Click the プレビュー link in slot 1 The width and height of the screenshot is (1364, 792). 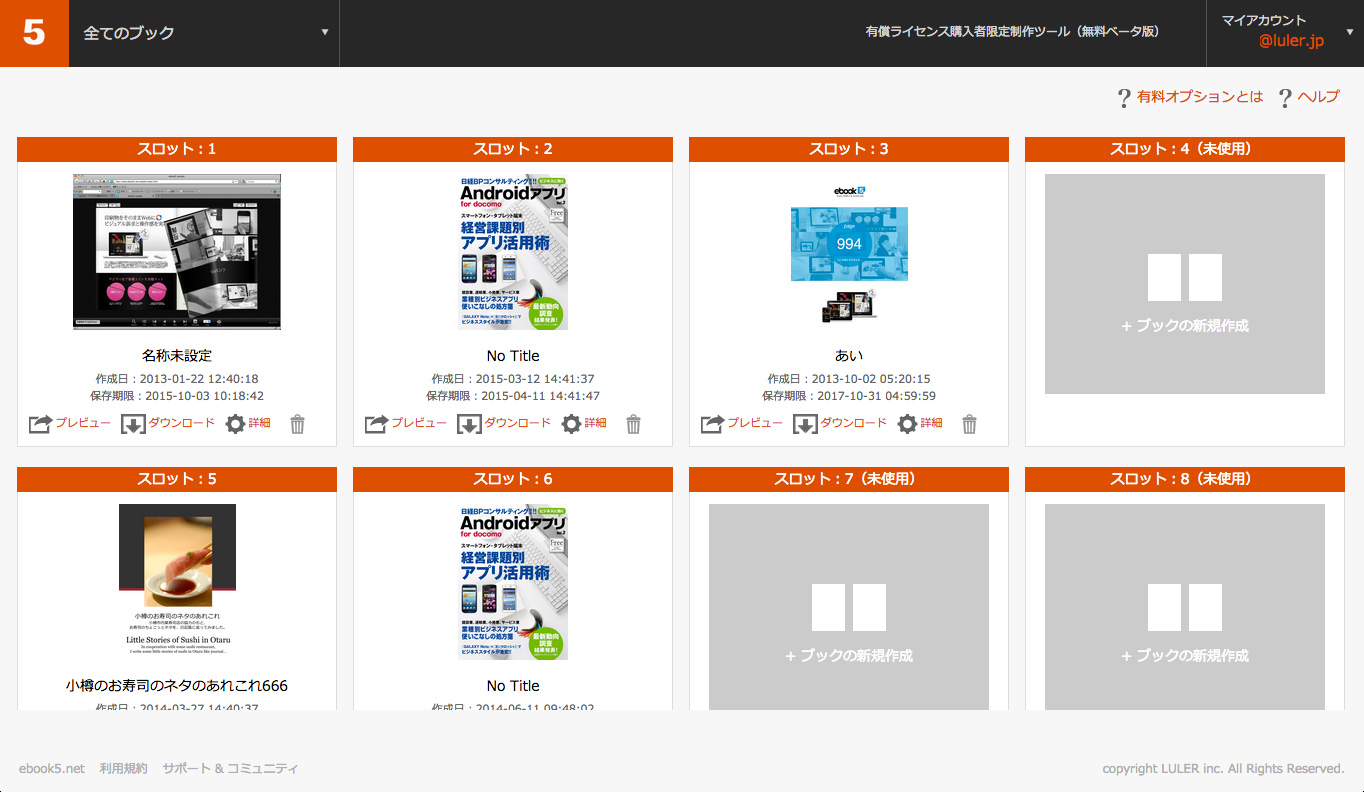click(x=83, y=423)
